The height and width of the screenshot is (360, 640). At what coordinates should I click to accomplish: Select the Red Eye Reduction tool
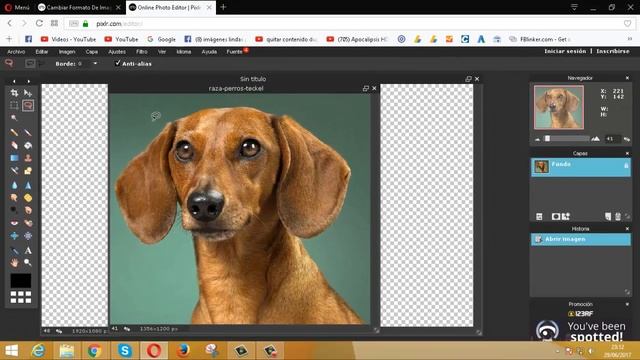click(14, 223)
